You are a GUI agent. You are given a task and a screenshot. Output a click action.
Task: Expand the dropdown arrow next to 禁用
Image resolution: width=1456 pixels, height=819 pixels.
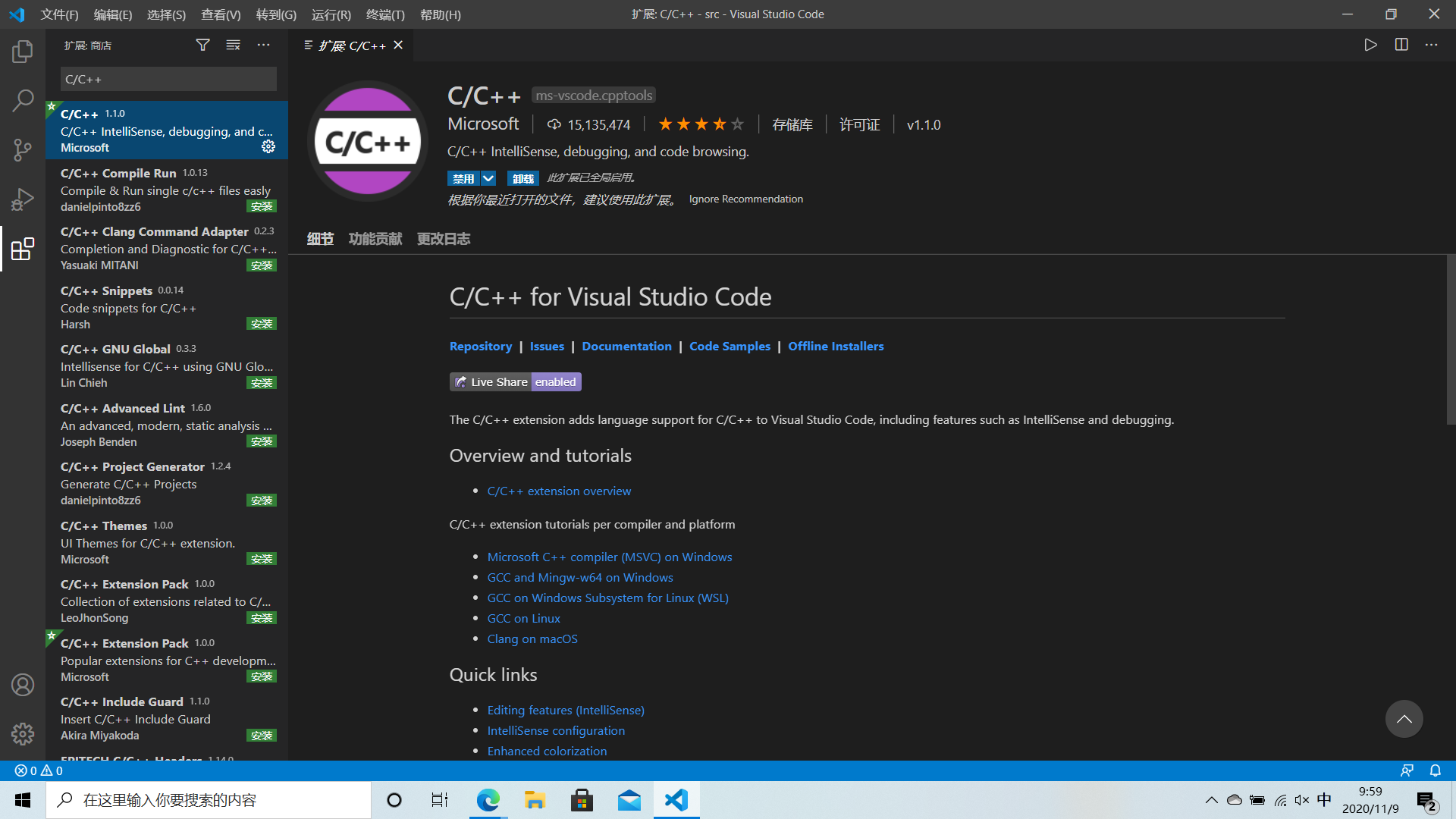click(488, 178)
